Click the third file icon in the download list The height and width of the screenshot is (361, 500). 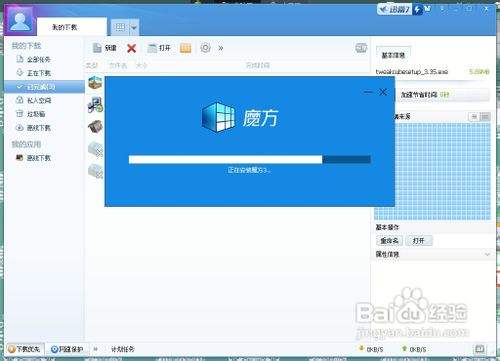click(x=95, y=127)
